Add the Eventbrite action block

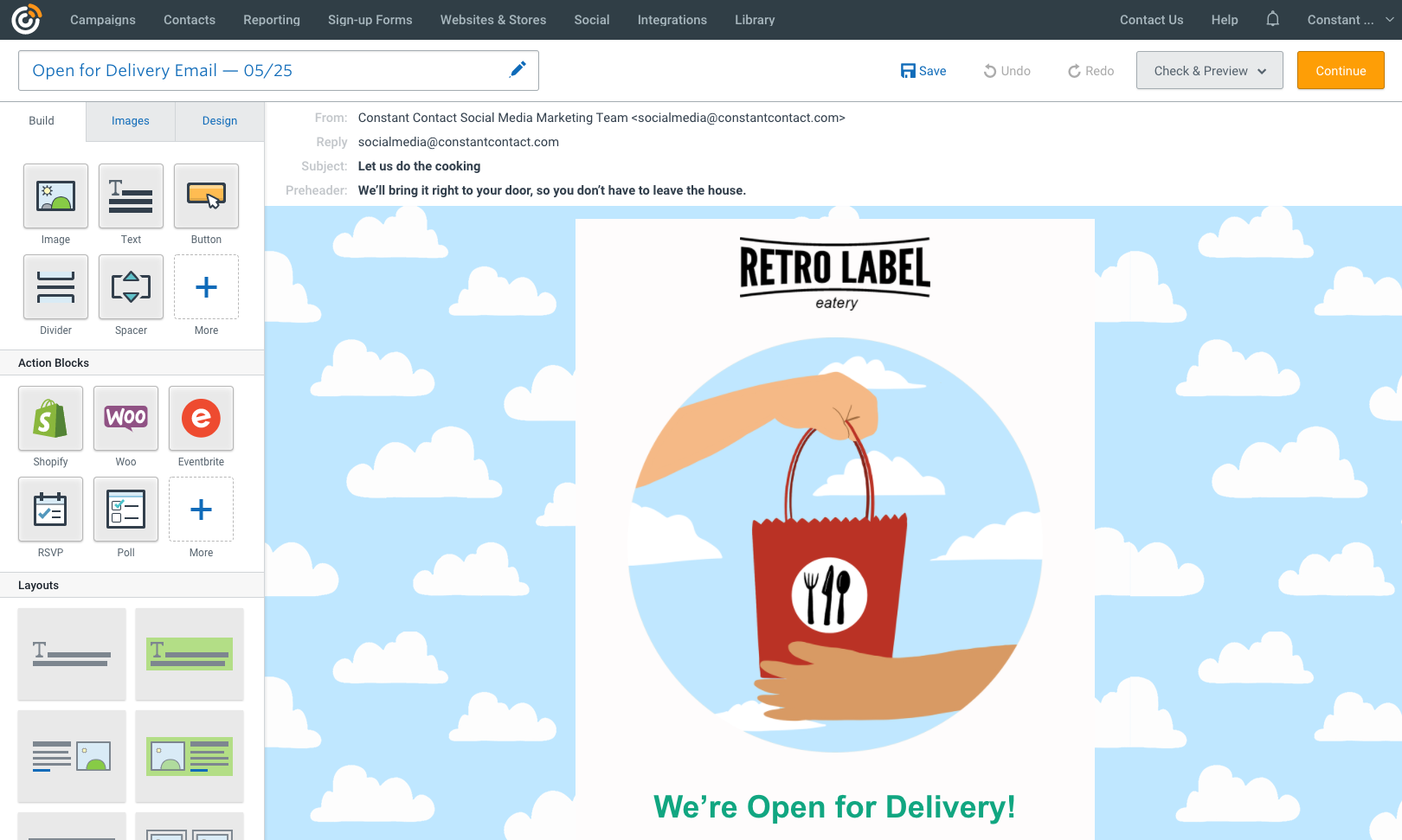click(x=201, y=418)
